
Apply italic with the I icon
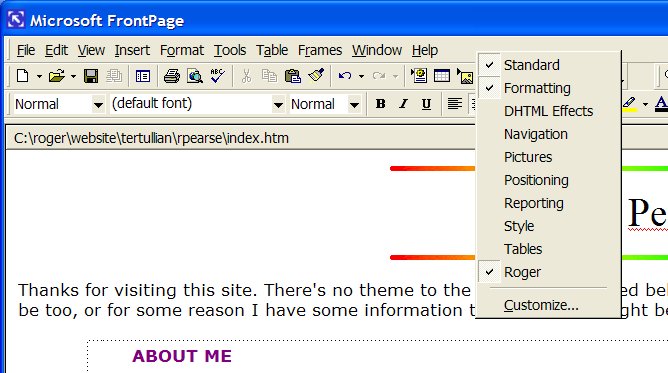(x=403, y=103)
